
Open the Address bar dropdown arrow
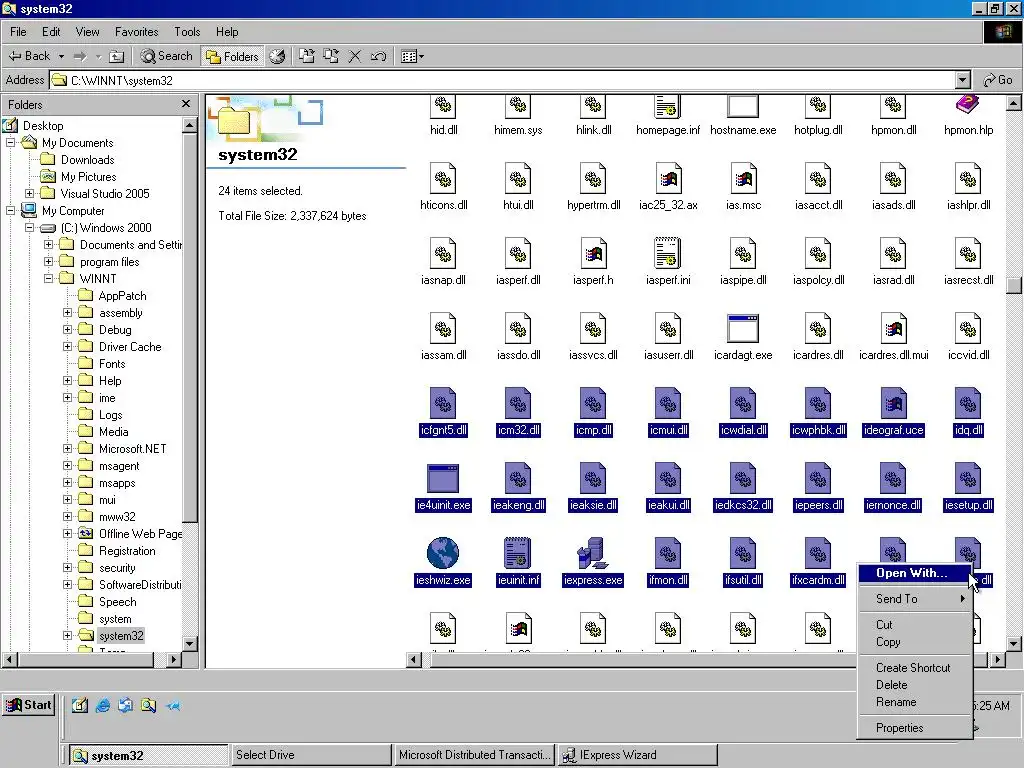[963, 80]
